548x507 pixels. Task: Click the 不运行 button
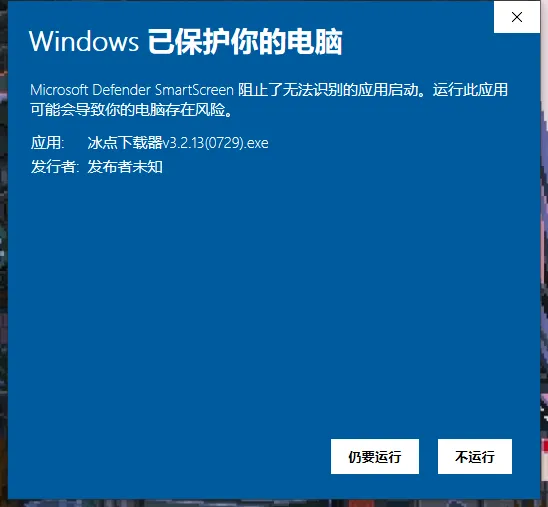pyautogui.click(x=475, y=457)
